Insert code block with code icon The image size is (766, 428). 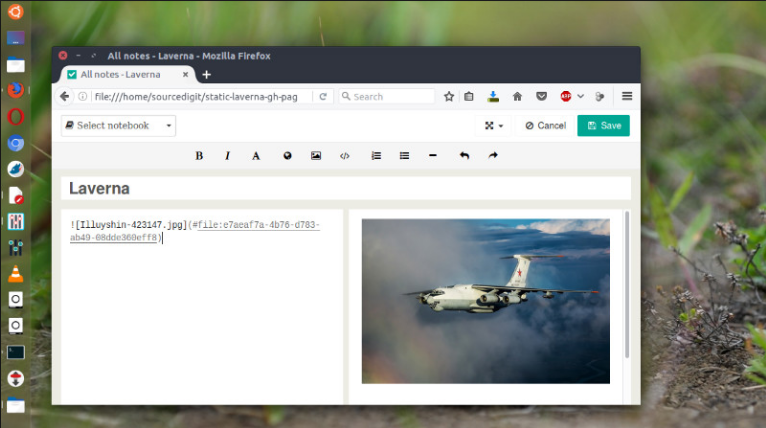(x=344, y=156)
